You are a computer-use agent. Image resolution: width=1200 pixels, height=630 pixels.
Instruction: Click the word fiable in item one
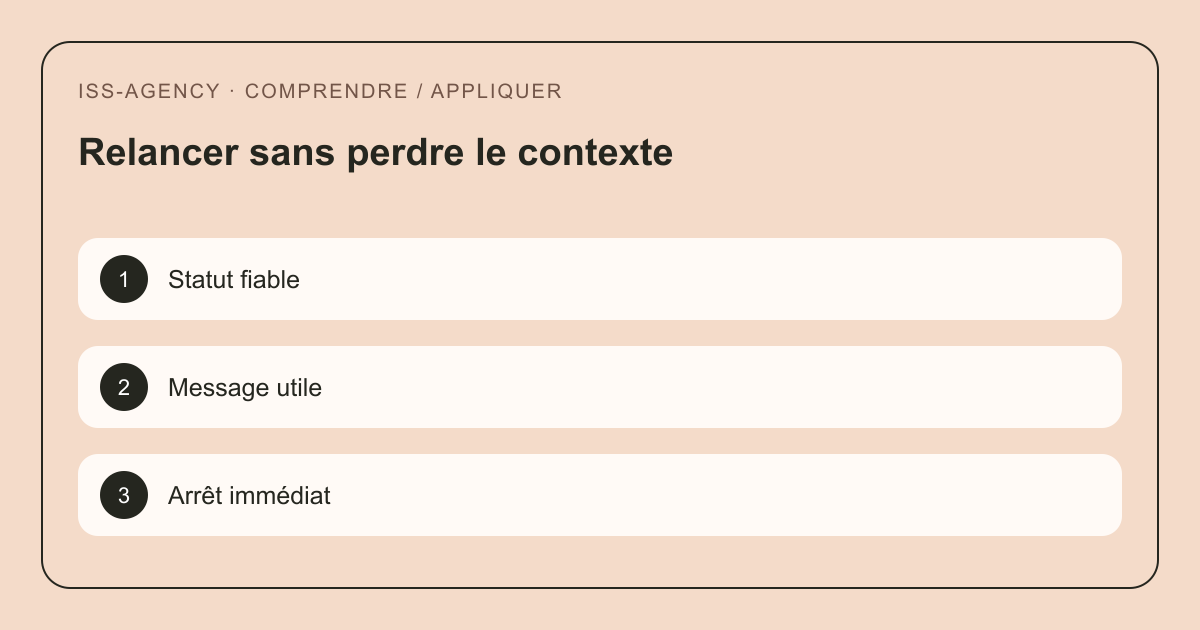[270, 280]
